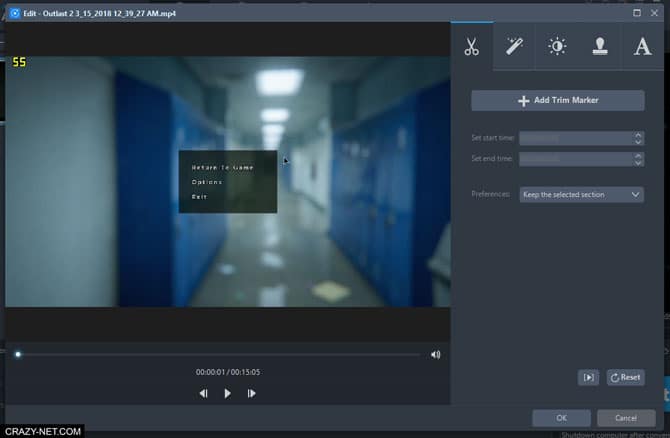The image size is (670, 438).
Task: Click Add Trim Marker button
Action: 558,100
